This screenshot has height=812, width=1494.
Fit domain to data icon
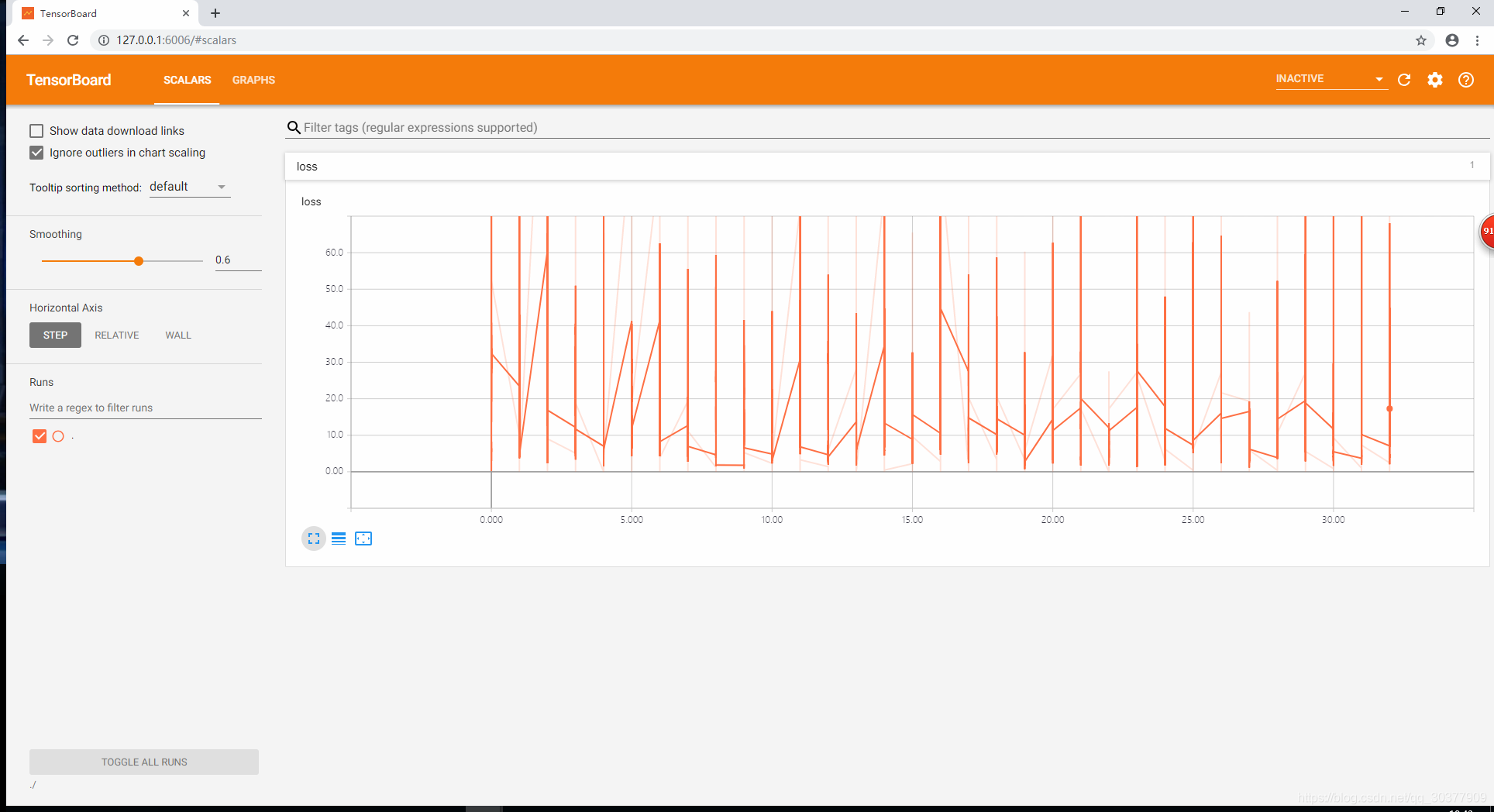(x=363, y=538)
